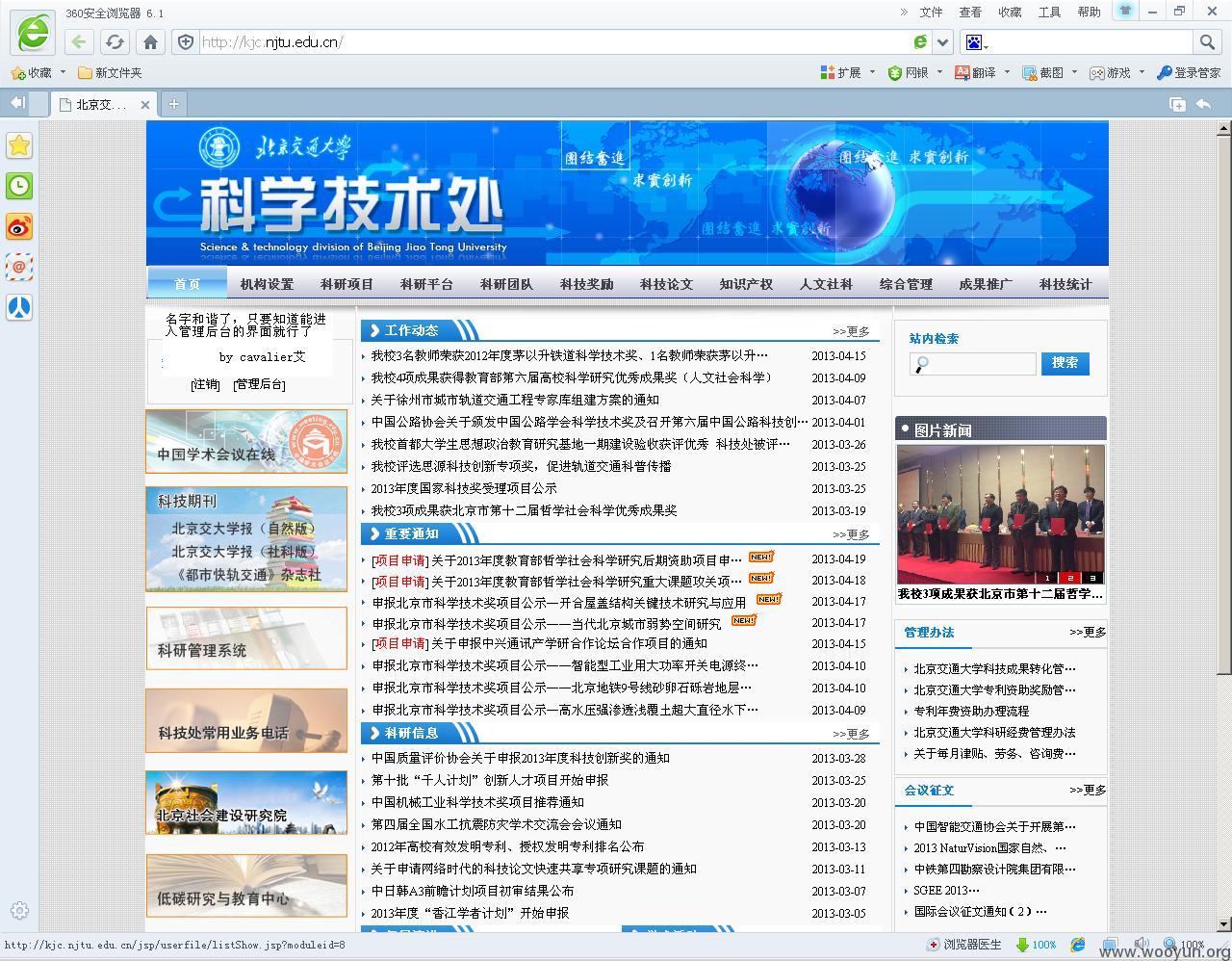Open the 科技处常用业务电话 banner
Image resolution: width=1232 pixels, height=961 pixels.
(x=246, y=721)
